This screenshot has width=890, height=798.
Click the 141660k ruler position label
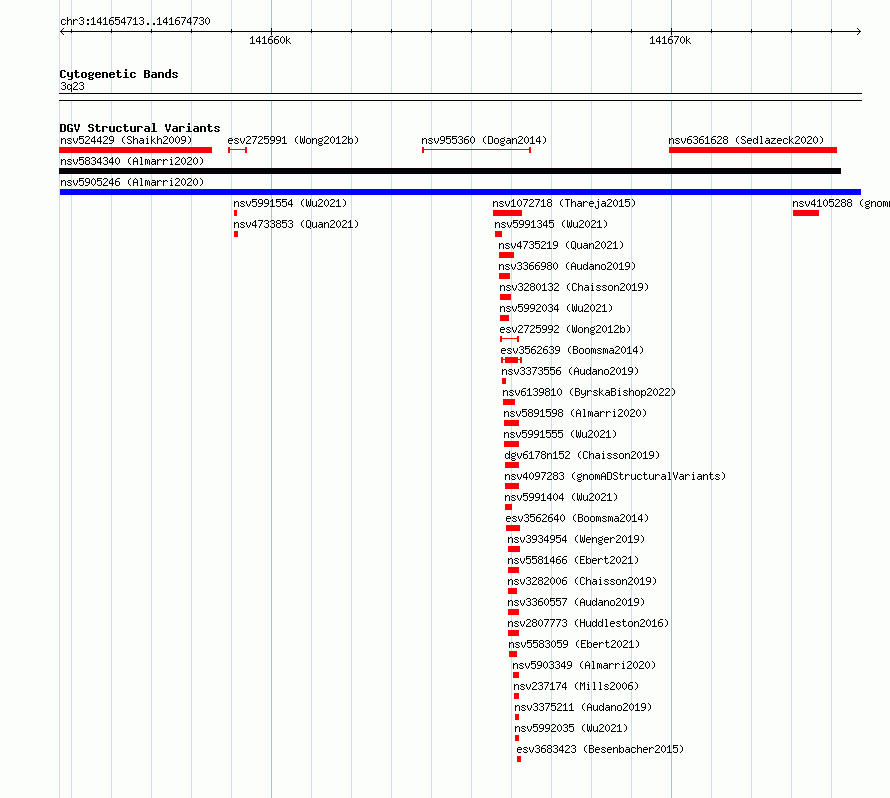(x=270, y=40)
